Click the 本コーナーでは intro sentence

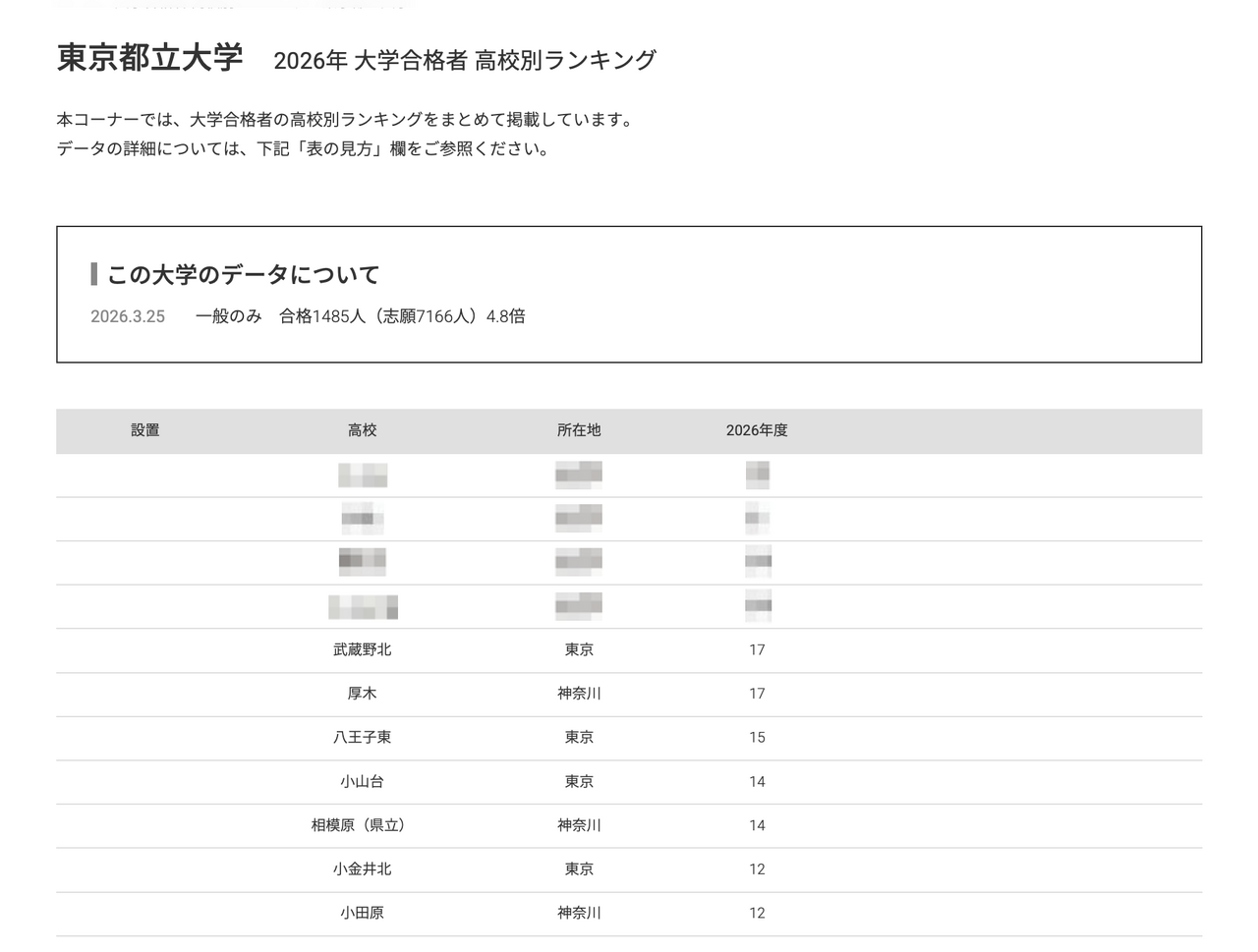click(x=348, y=120)
